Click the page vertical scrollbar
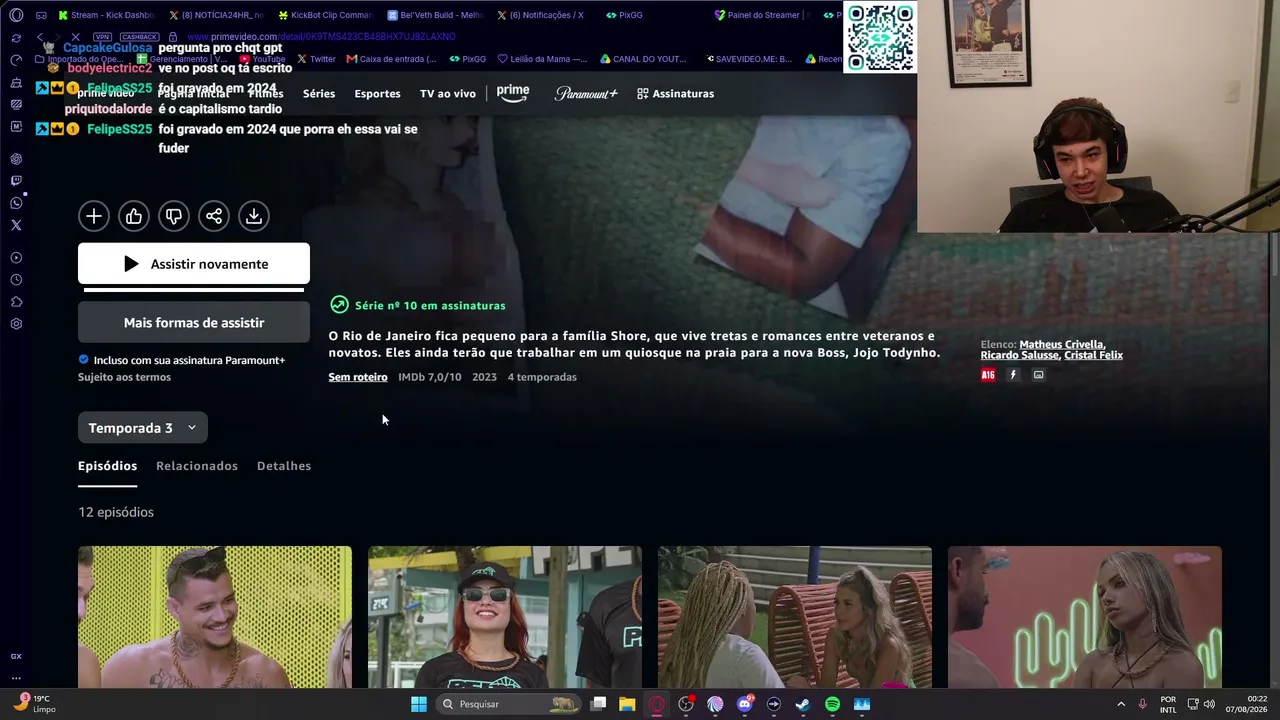Image resolution: width=1280 pixels, height=720 pixels. click(1274, 255)
